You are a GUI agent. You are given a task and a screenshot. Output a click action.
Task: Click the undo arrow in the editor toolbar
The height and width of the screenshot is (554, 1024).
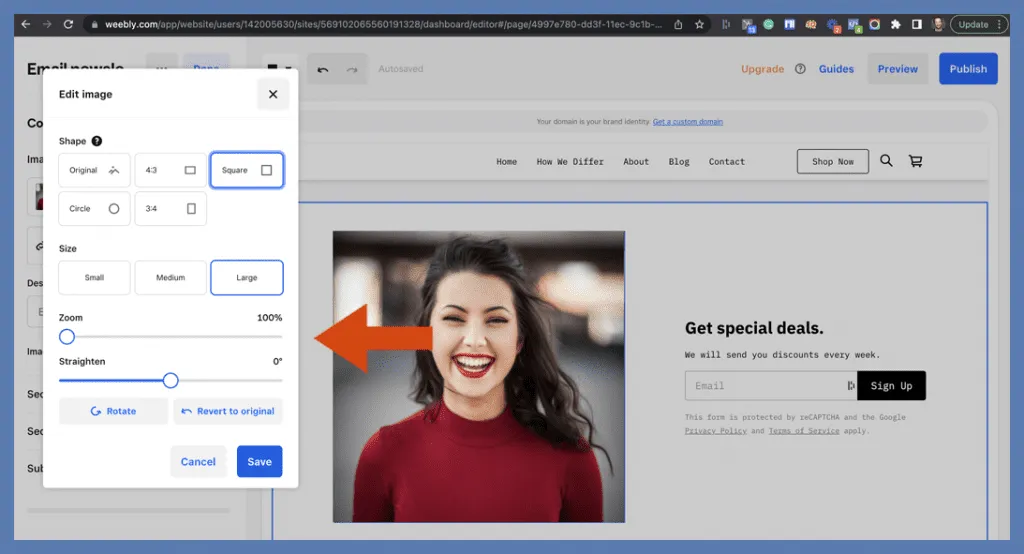pos(322,70)
